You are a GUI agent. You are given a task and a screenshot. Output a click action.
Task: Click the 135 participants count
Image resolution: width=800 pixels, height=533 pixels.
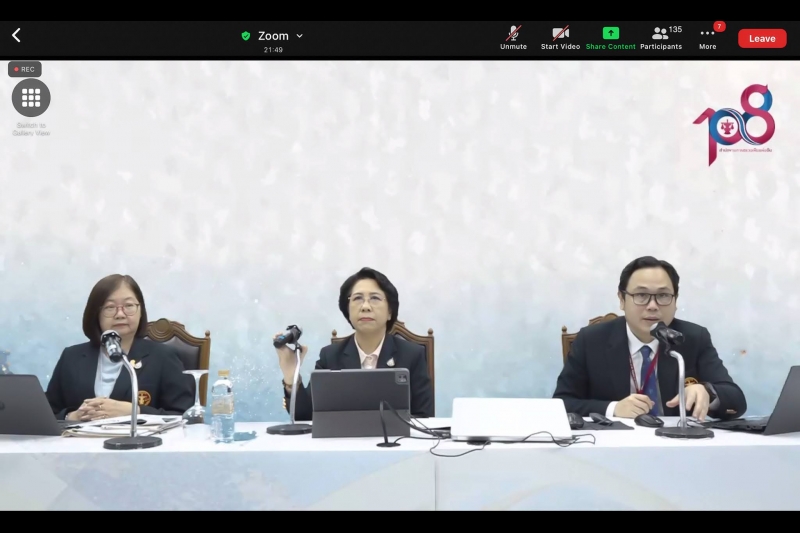pyautogui.click(x=676, y=29)
